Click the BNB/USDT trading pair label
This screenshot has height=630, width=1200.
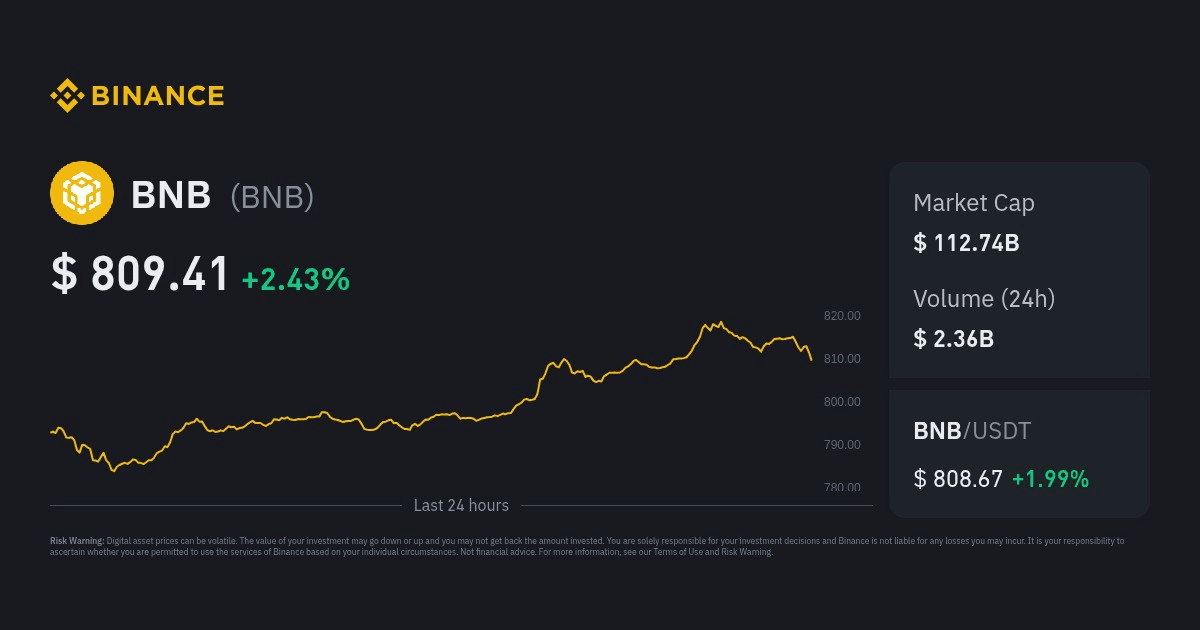click(972, 431)
